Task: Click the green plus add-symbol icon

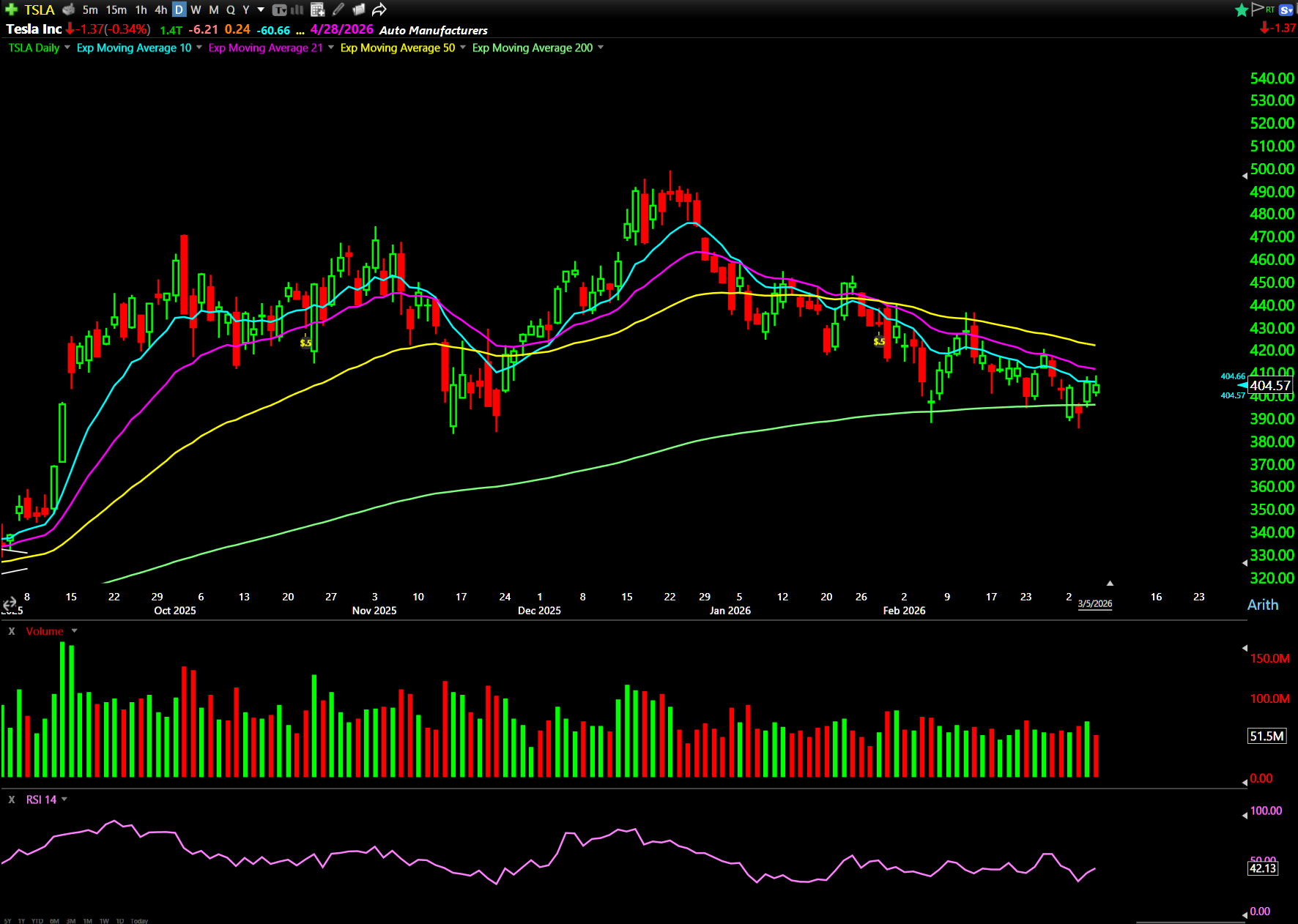Action: click(x=11, y=10)
